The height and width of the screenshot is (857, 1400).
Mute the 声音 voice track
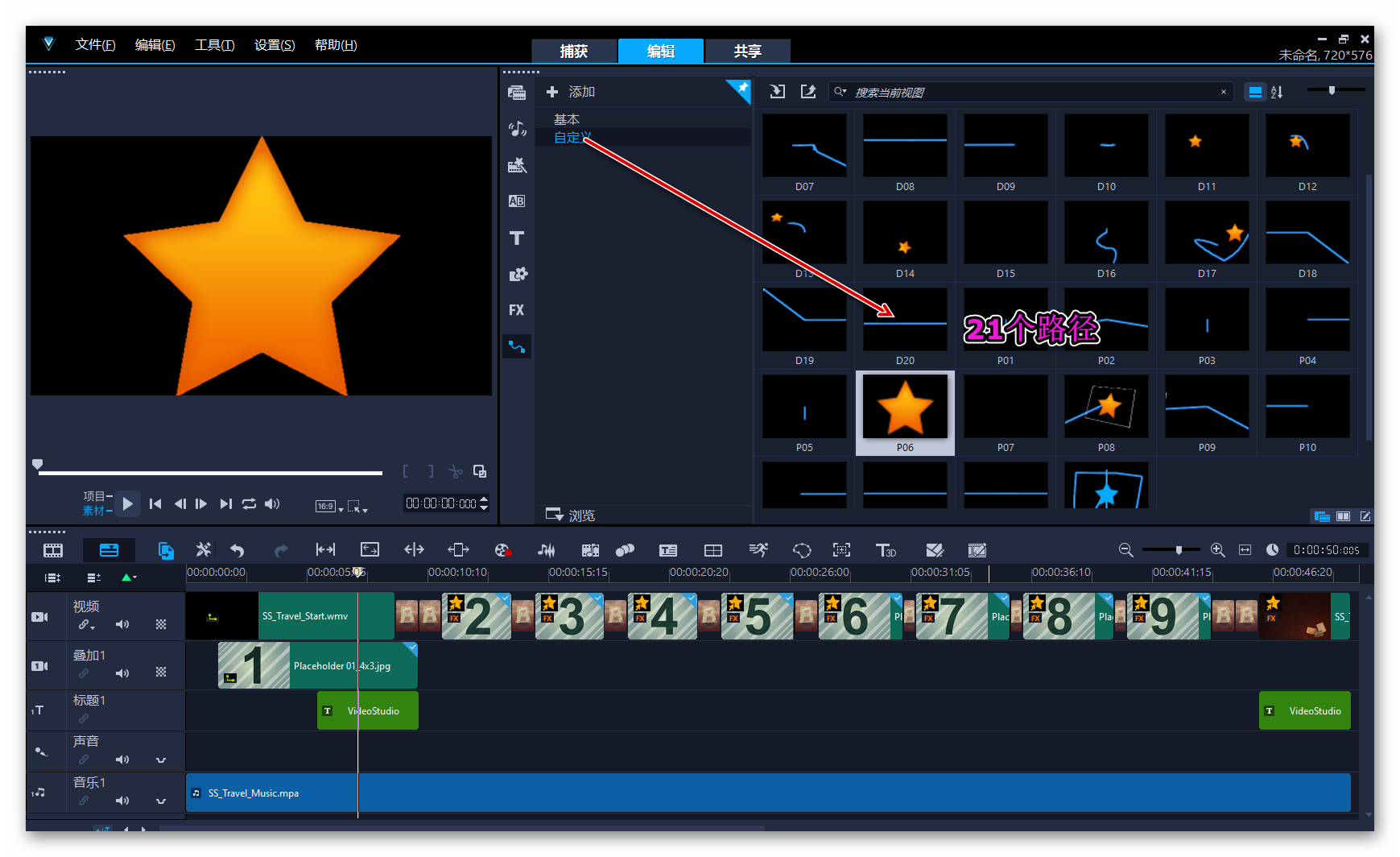122,760
